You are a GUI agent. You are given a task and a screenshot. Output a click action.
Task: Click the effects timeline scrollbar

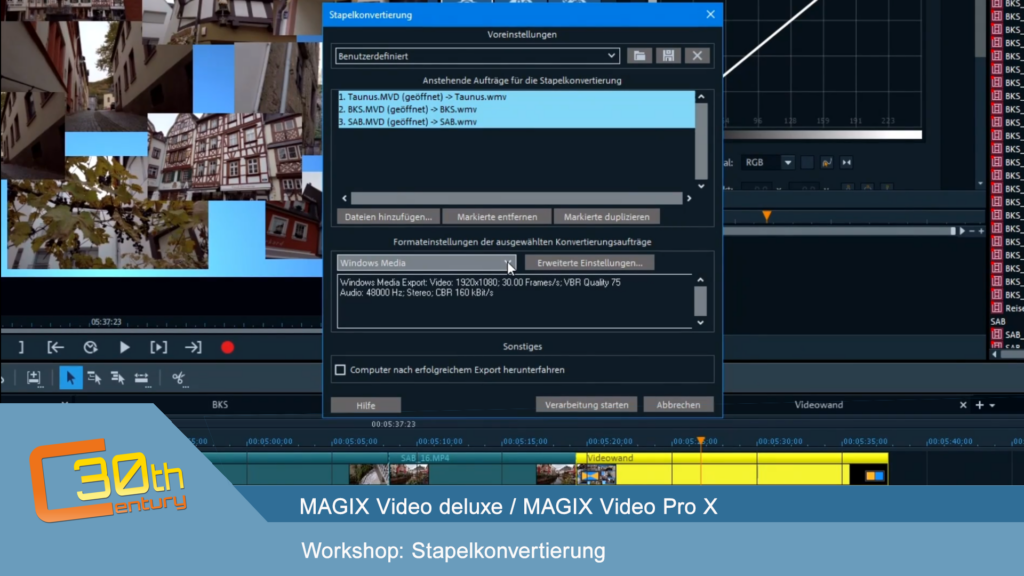pyautogui.click(x=838, y=231)
